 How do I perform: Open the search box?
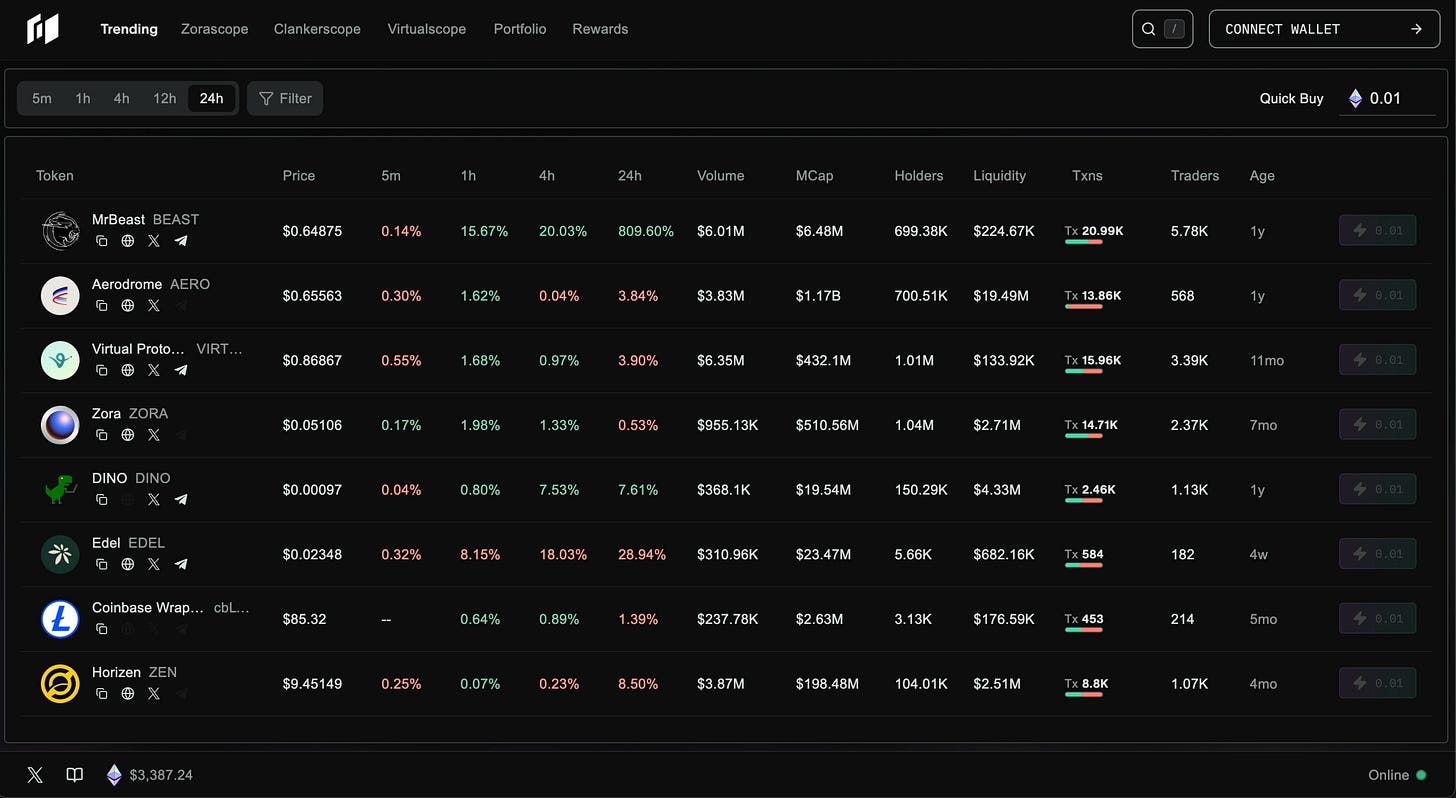[x=1163, y=29]
